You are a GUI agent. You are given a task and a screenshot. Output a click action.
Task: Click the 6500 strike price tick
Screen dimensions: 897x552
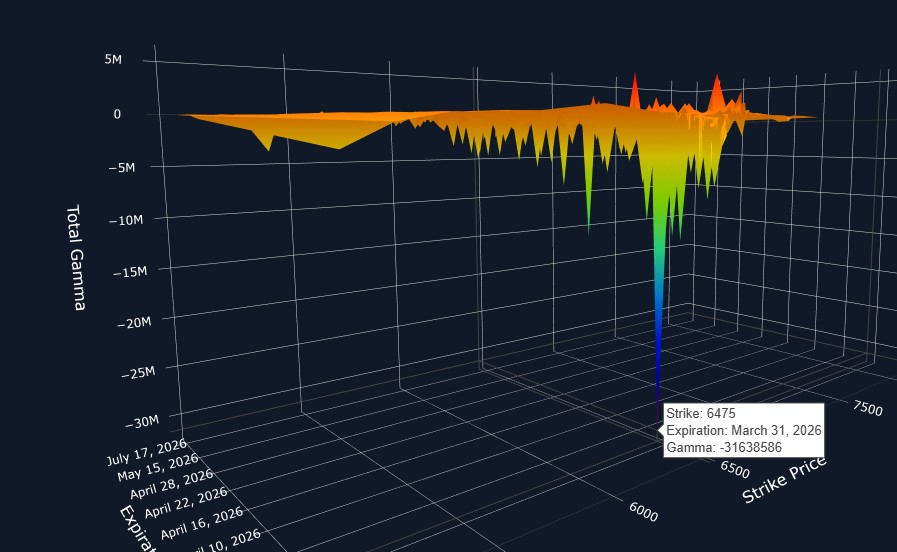click(735, 469)
